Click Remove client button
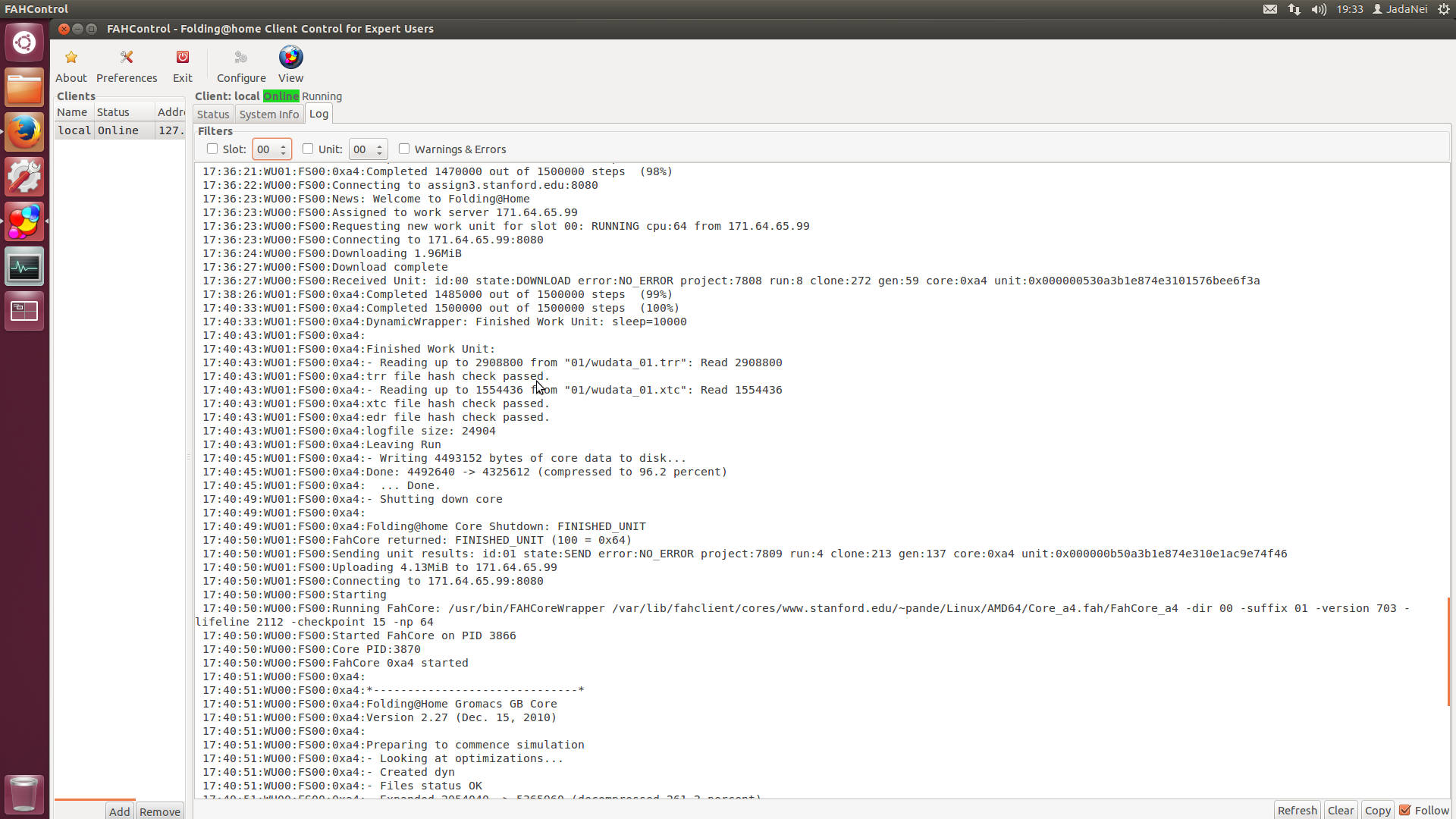1456x819 pixels. pos(160,811)
